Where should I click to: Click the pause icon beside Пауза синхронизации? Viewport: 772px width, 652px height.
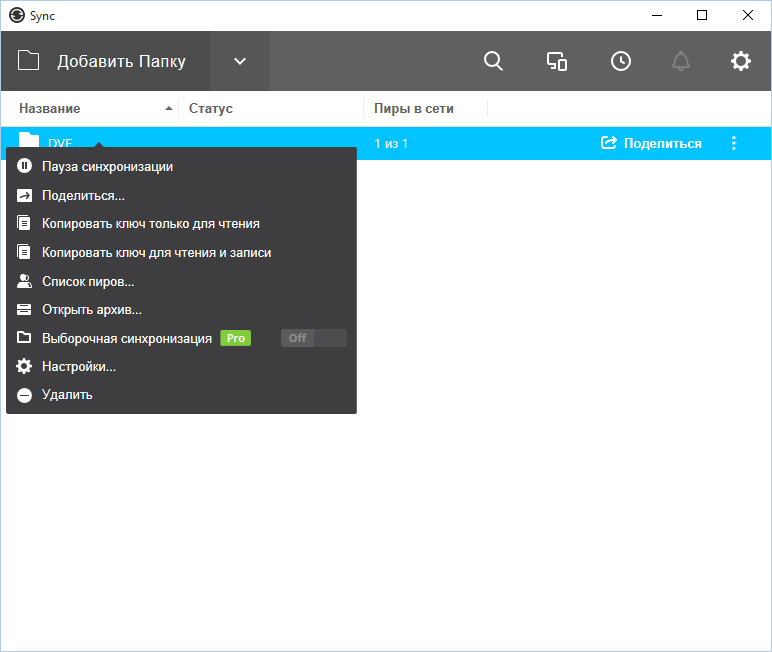pyautogui.click(x=25, y=167)
